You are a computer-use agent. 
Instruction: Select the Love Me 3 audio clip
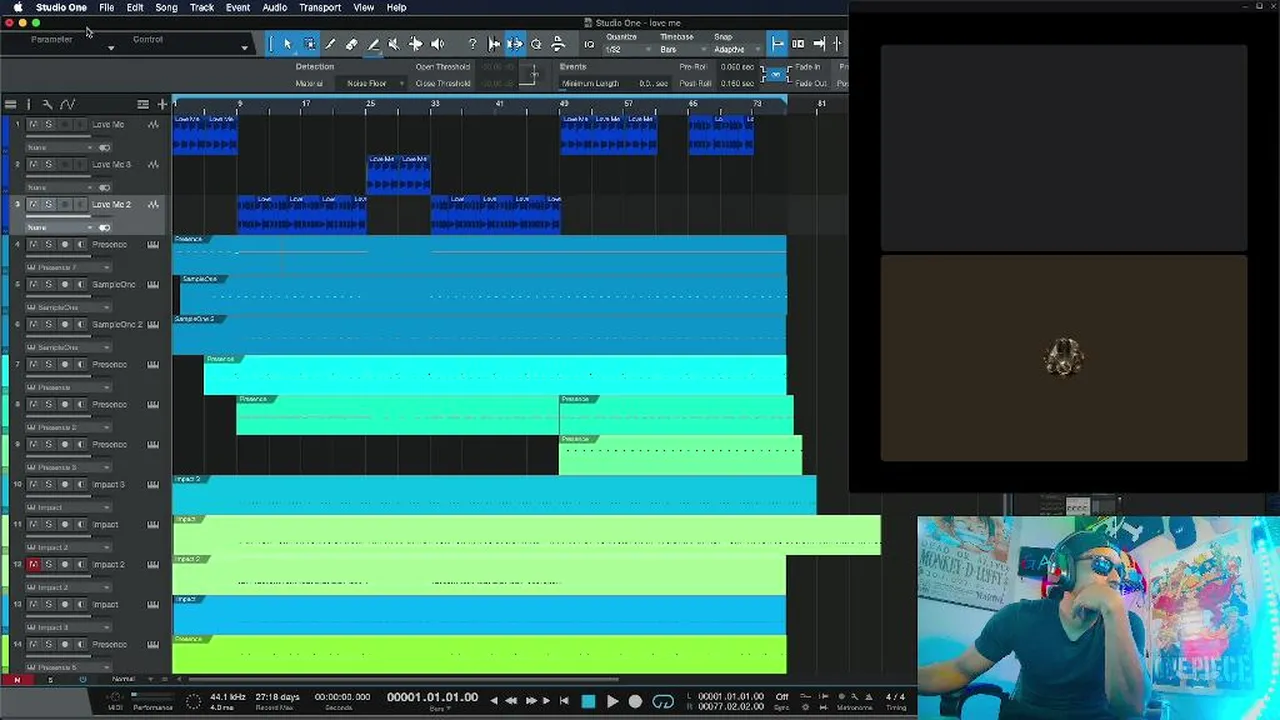398,174
